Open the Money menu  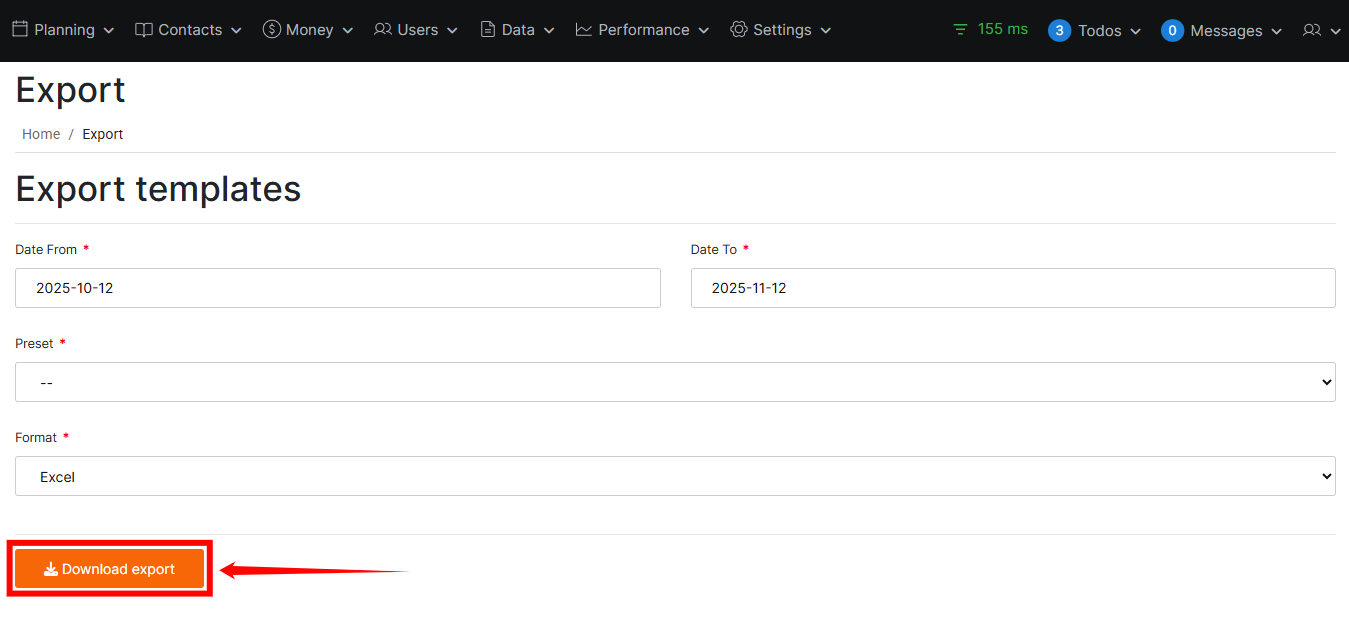pyautogui.click(x=307, y=29)
